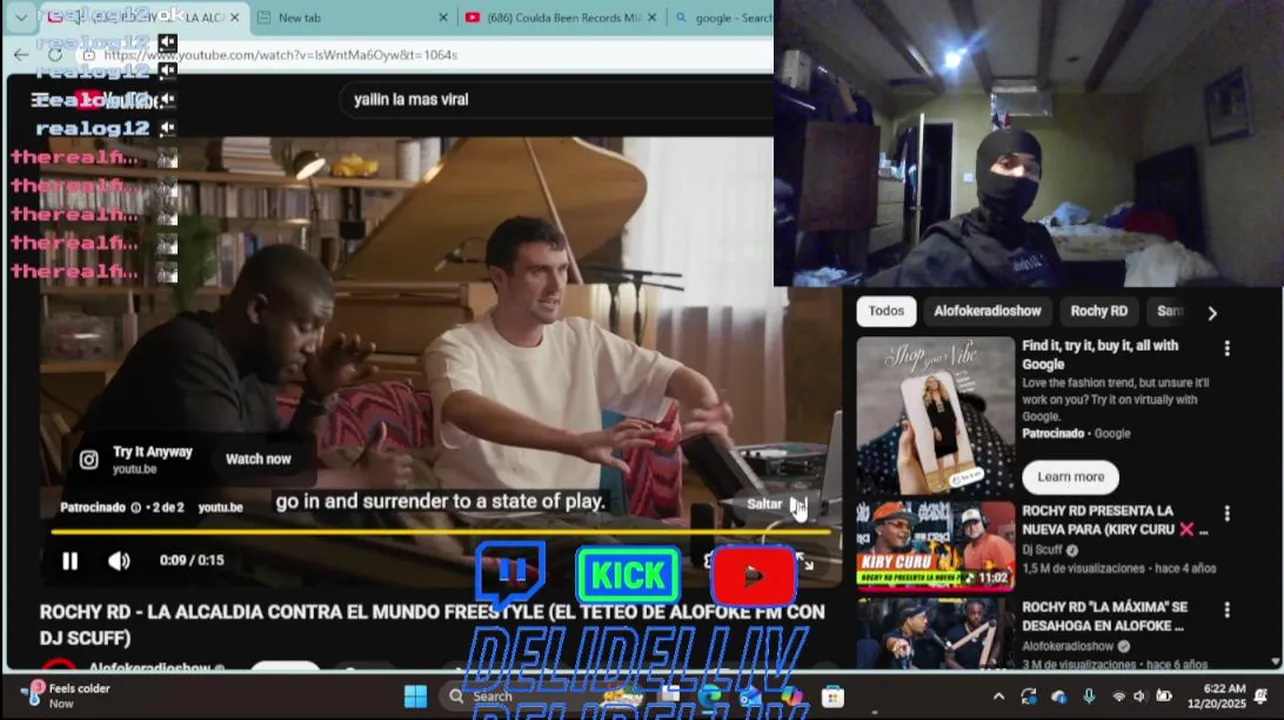Open the Feels colder weather widget
1284x720 pixels.
pyautogui.click(x=66, y=695)
